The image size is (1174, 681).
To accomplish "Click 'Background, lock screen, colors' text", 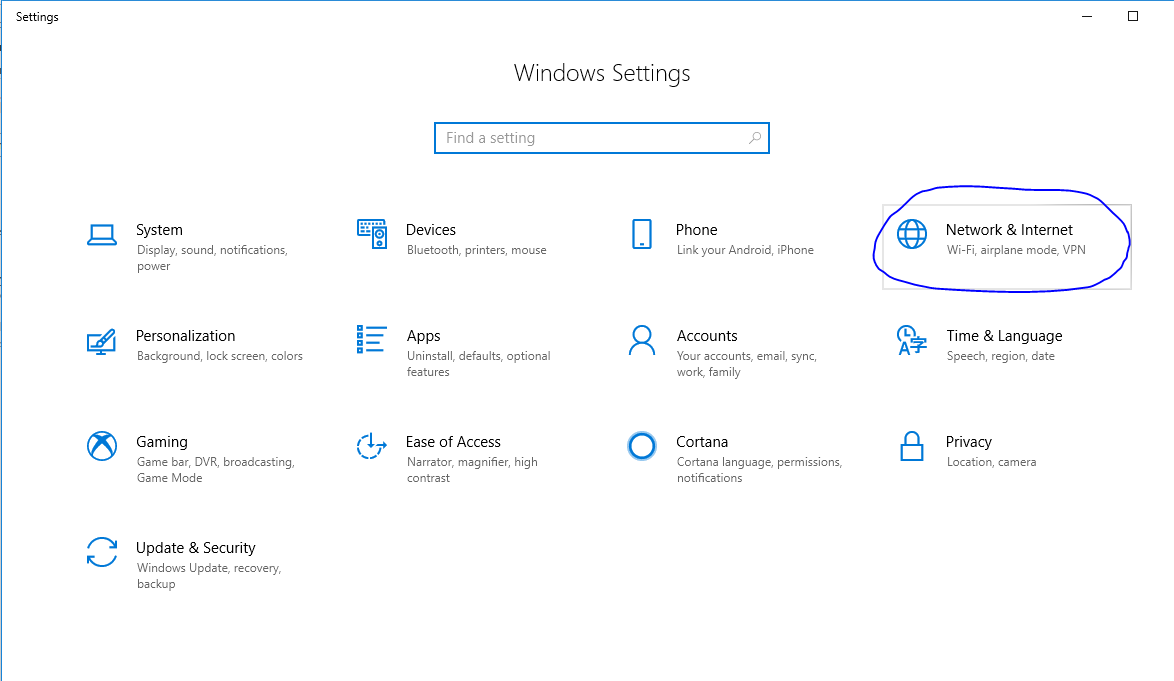I will click(x=220, y=356).
